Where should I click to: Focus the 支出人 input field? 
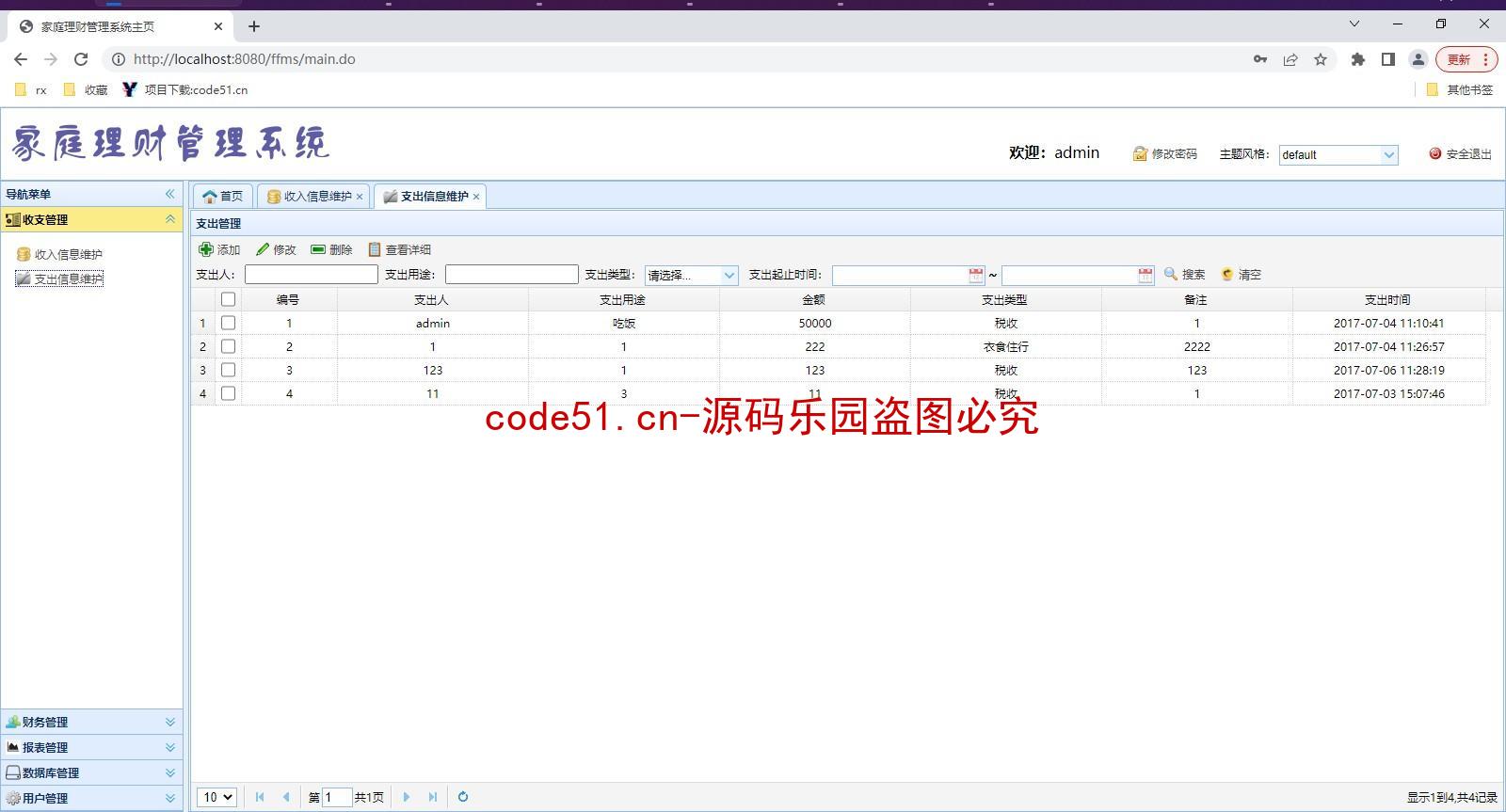point(311,274)
